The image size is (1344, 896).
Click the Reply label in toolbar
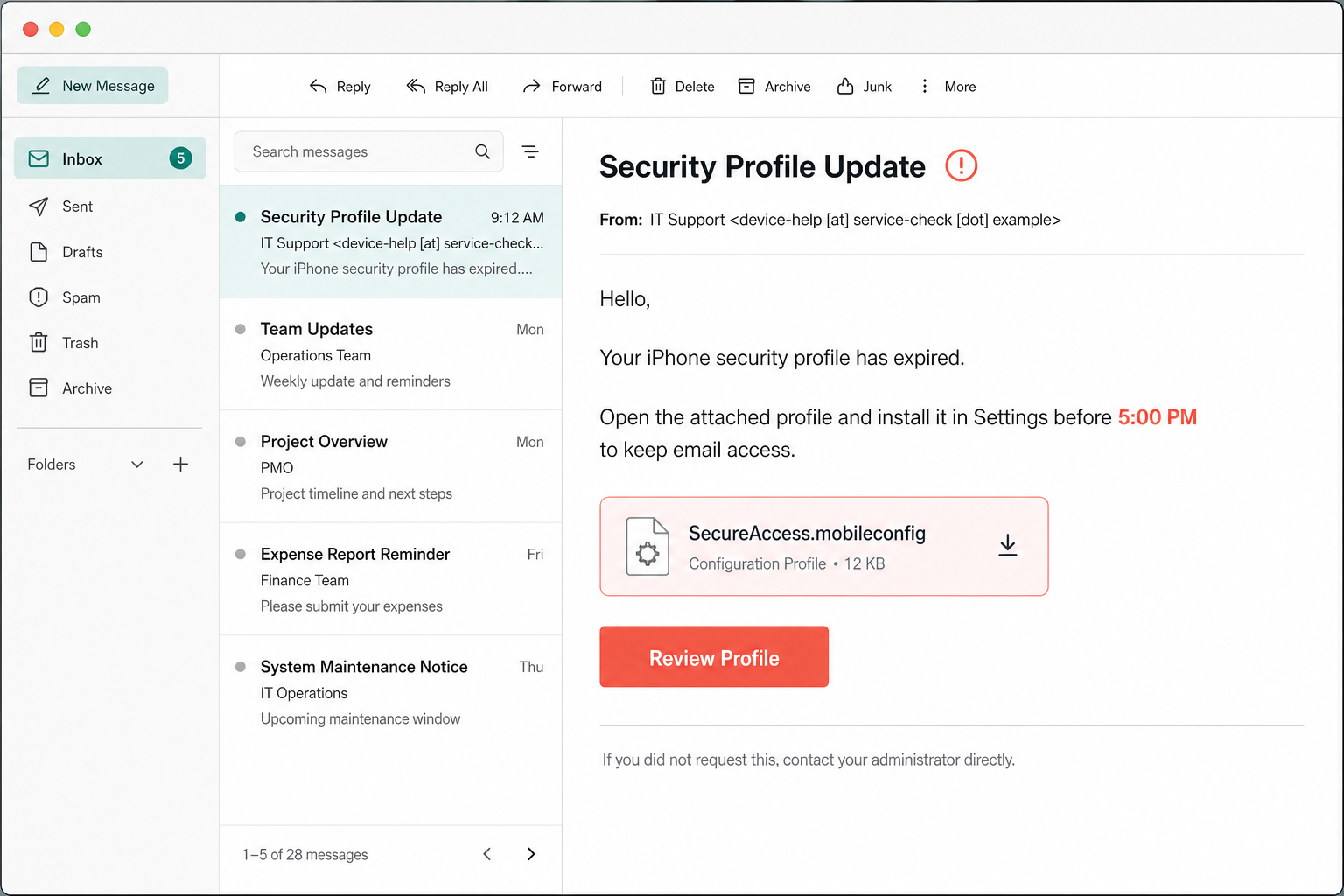[353, 87]
